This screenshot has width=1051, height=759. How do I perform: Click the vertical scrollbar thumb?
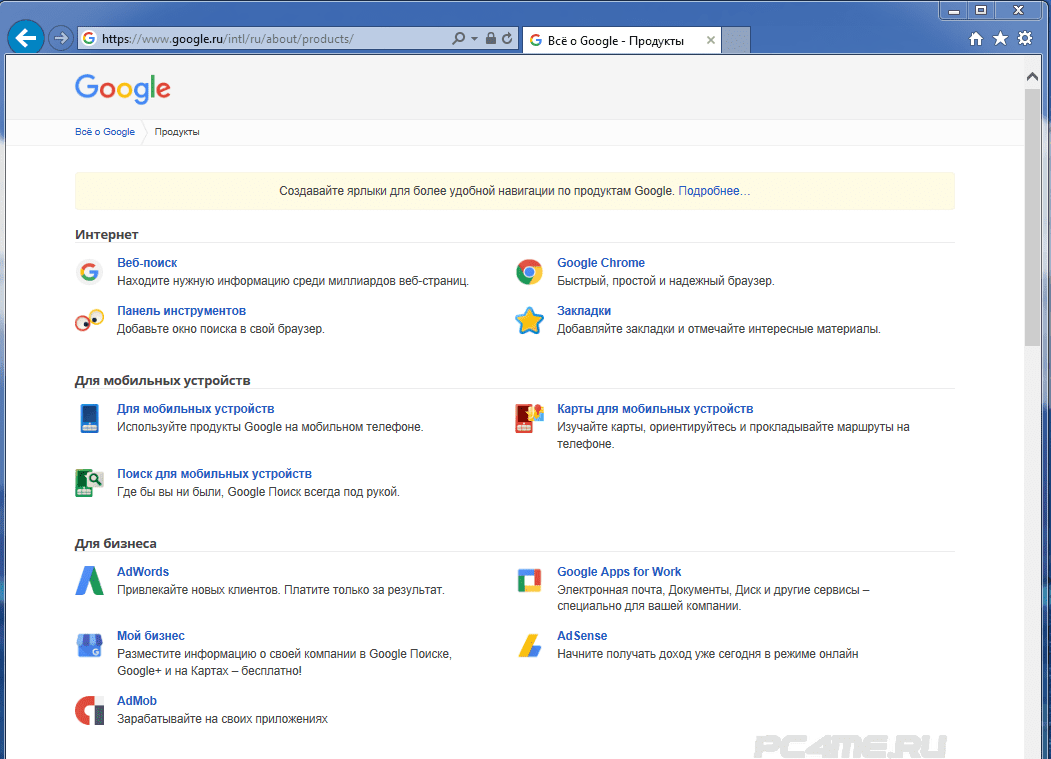[1032, 217]
